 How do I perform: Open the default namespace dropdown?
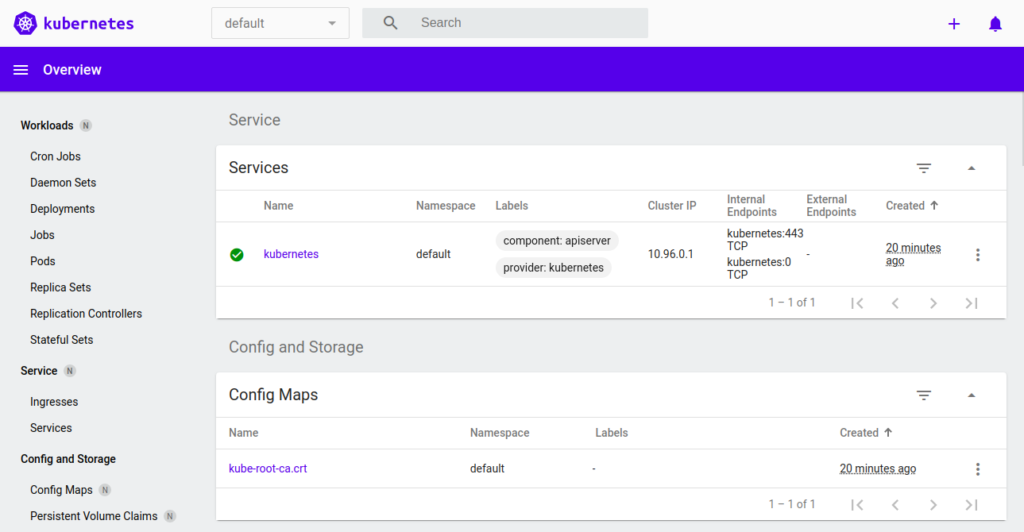click(280, 23)
